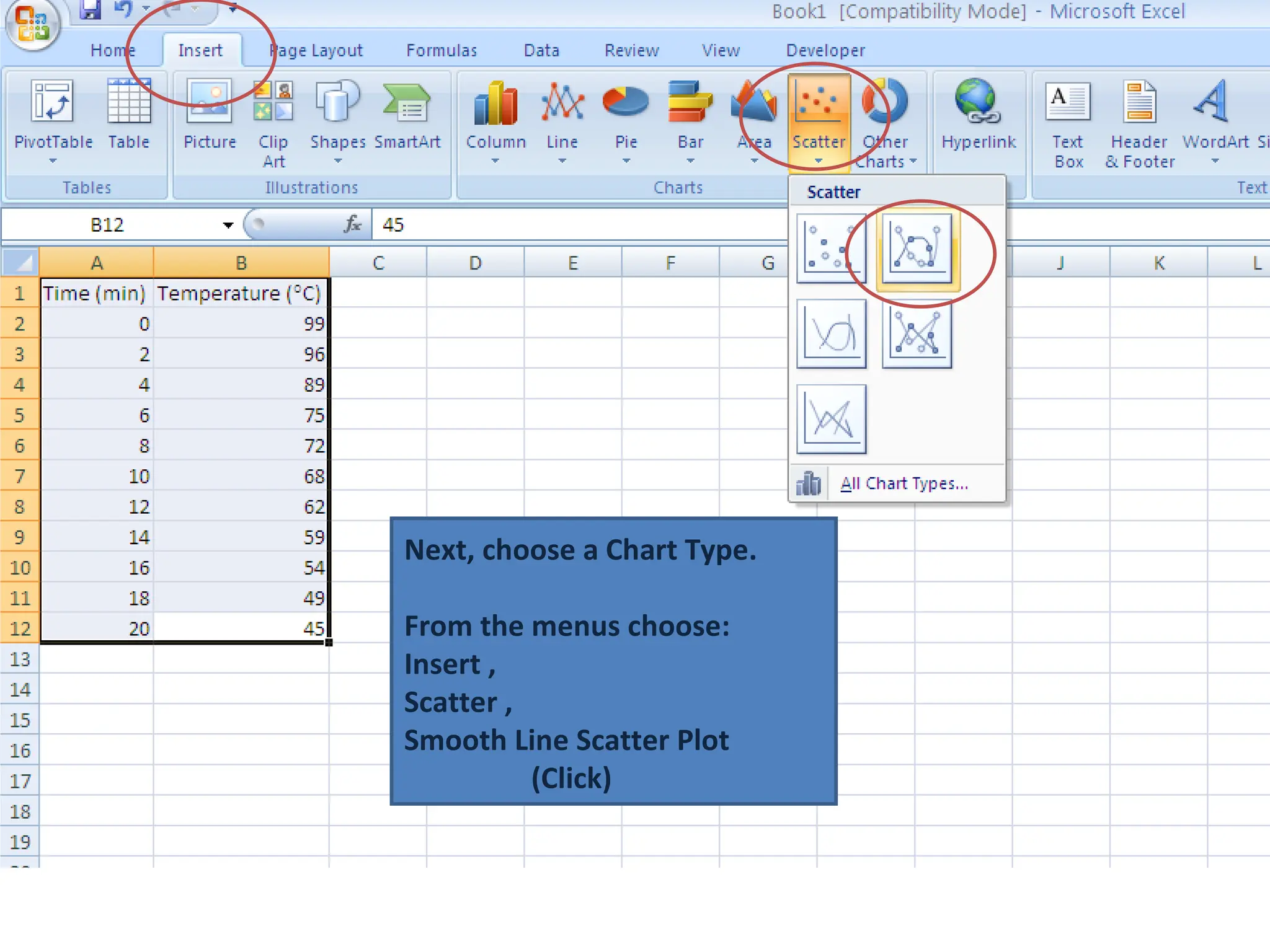This screenshot has height=952, width=1270.
Task: Open the Bar chart menu
Action: coord(690,121)
